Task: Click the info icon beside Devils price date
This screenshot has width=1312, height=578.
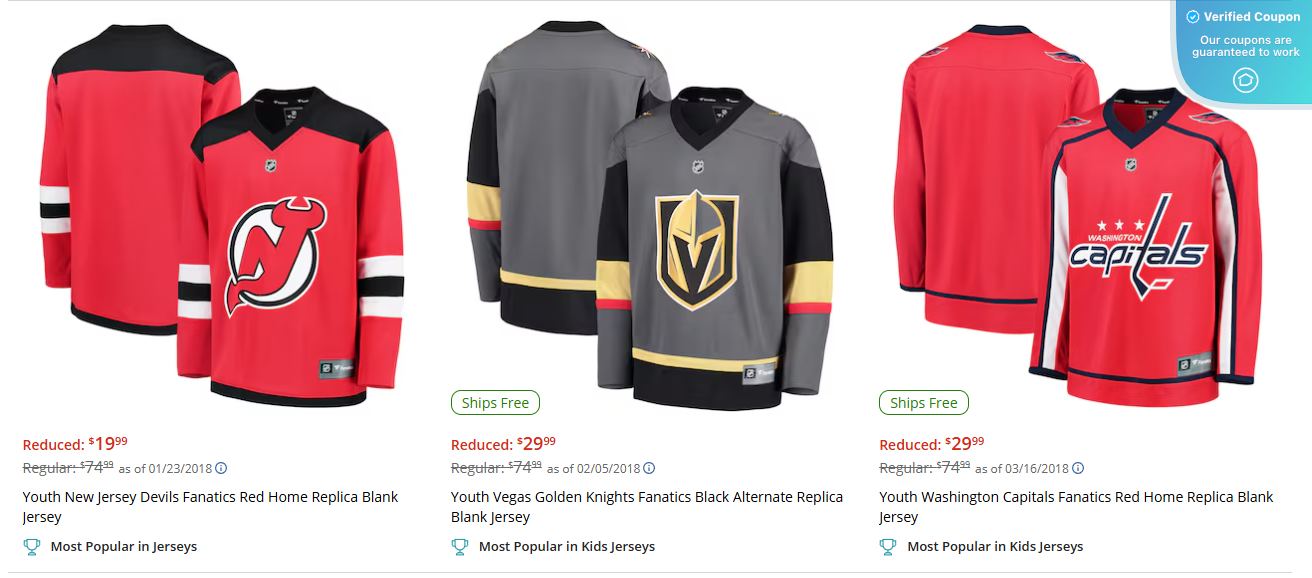Action: [221, 467]
